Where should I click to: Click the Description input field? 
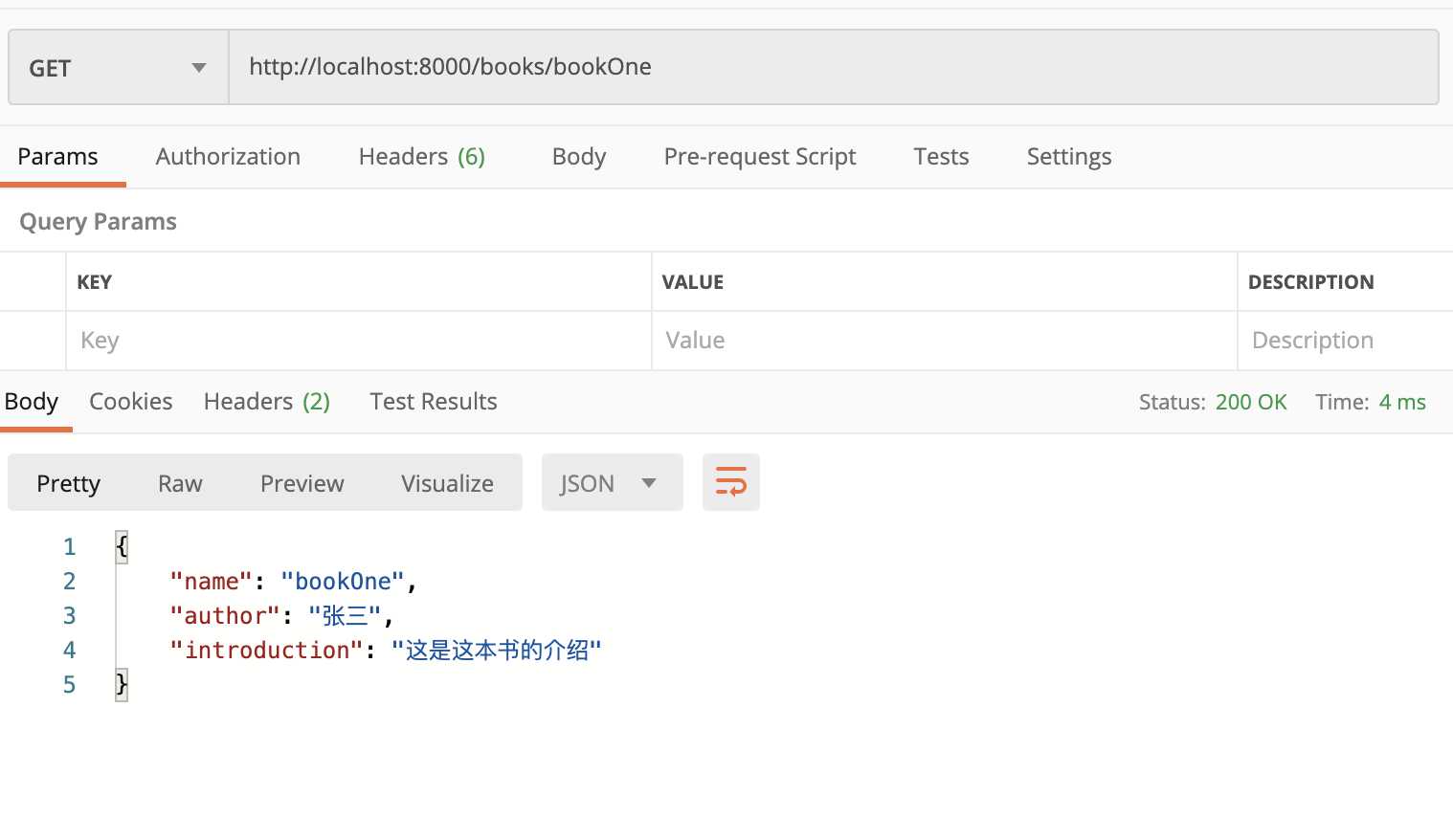pyautogui.click(x=1346, y=341)
